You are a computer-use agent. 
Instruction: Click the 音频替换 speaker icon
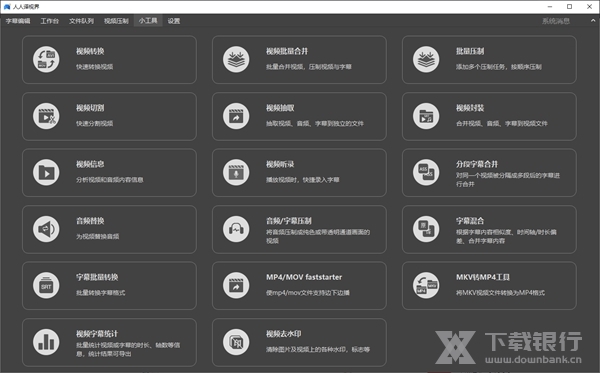point(46,229)
